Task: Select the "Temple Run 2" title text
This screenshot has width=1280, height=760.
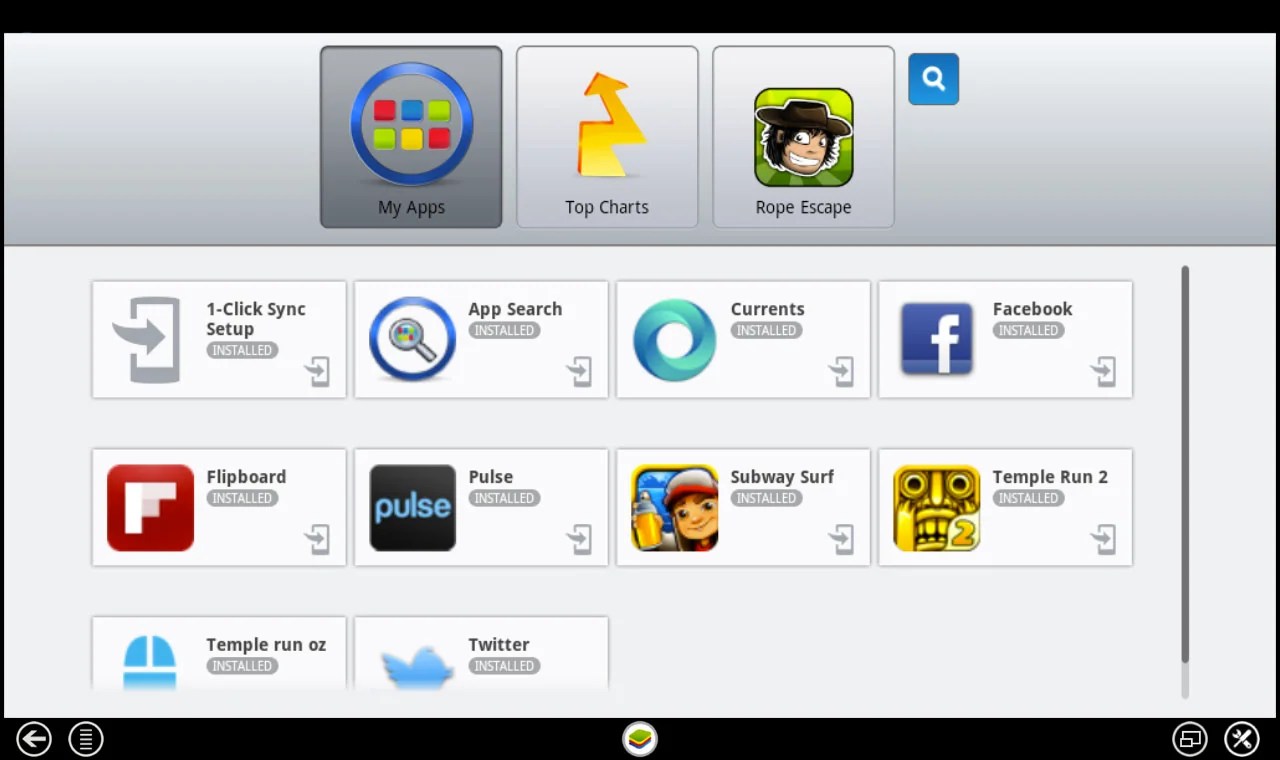Action: click(x=1050, y=477)
